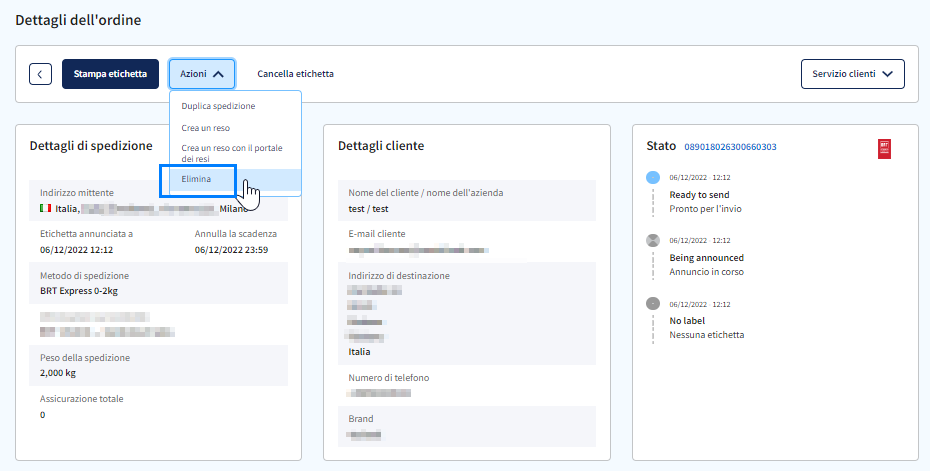Go back using the left chevron button
The width and height of the screenshot is (930, 471).
(x=40, y=74)
